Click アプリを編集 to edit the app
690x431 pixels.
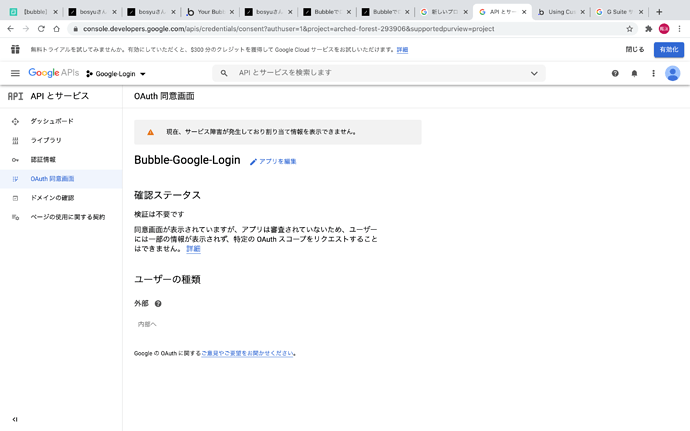tap(273, 162)
